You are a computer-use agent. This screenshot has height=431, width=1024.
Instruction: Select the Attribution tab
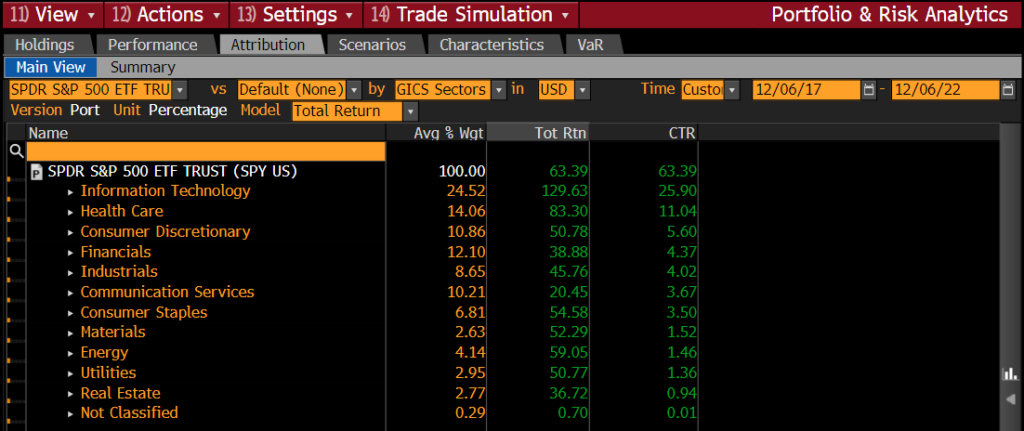pyautogui.click(x=268, y=45)
